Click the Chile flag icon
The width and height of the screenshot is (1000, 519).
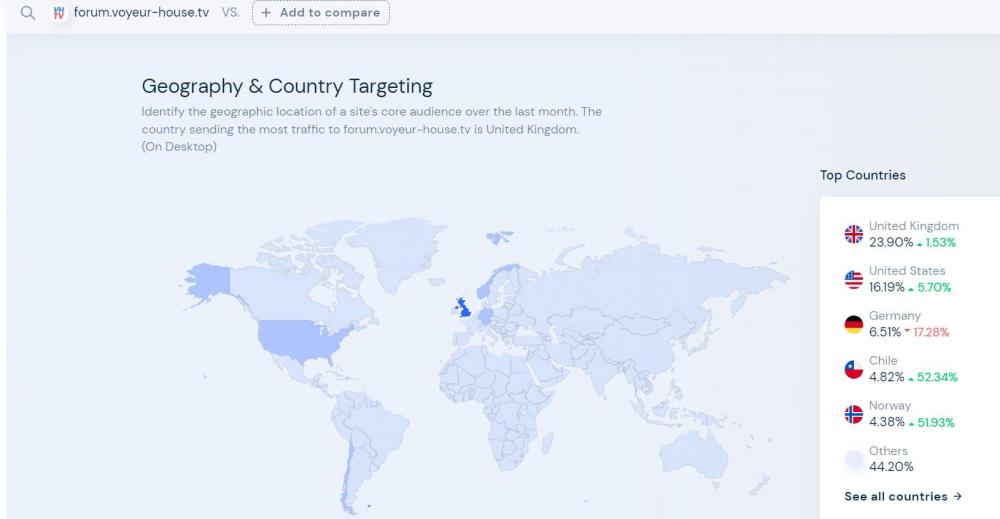853,369
